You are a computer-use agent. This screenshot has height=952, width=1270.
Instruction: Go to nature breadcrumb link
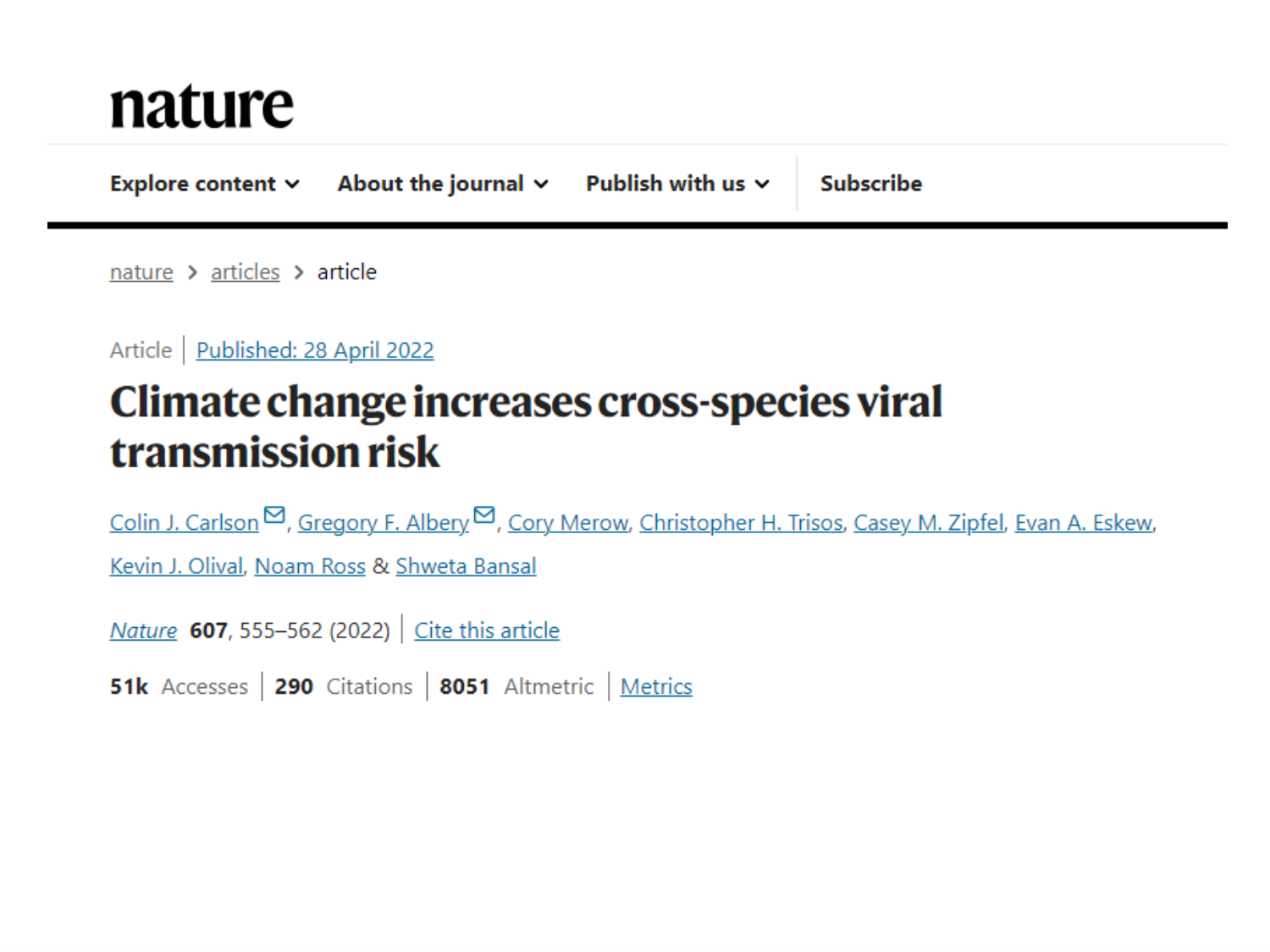point(141,272)
